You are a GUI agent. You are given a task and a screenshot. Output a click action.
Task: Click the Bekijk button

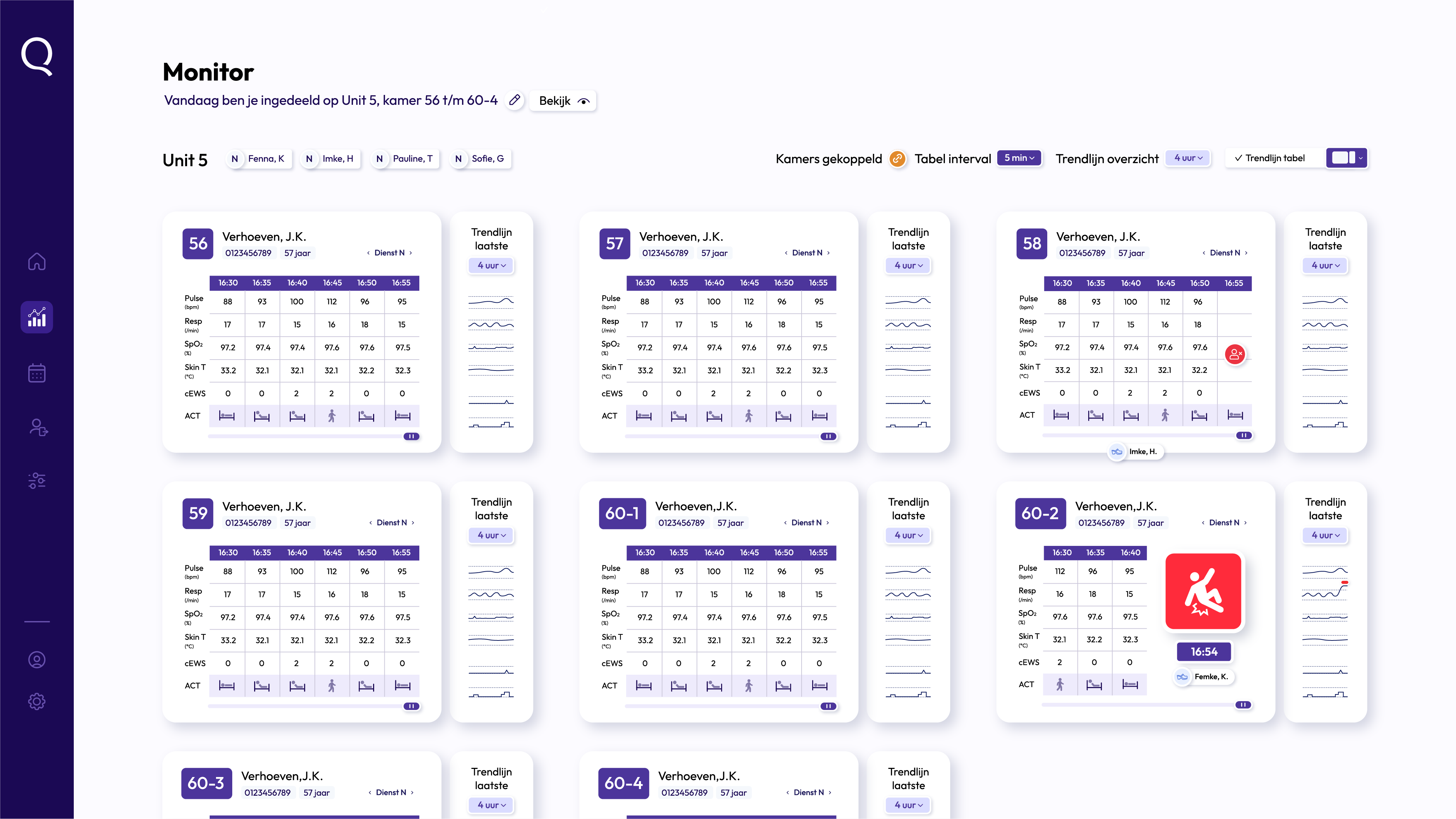click(563, 101)
